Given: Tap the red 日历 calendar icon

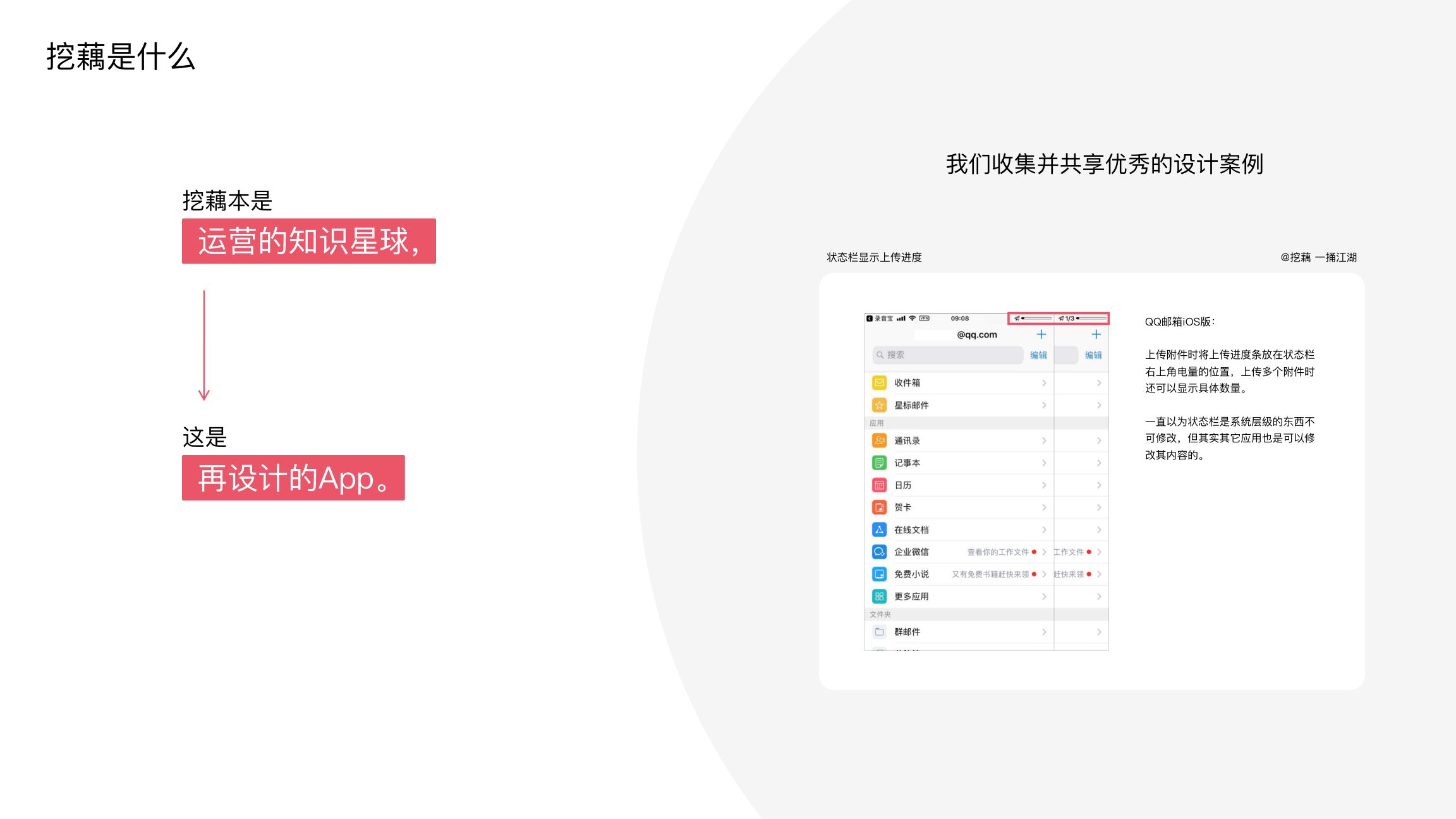Looking at the screenshot, I should coord(879,485).
